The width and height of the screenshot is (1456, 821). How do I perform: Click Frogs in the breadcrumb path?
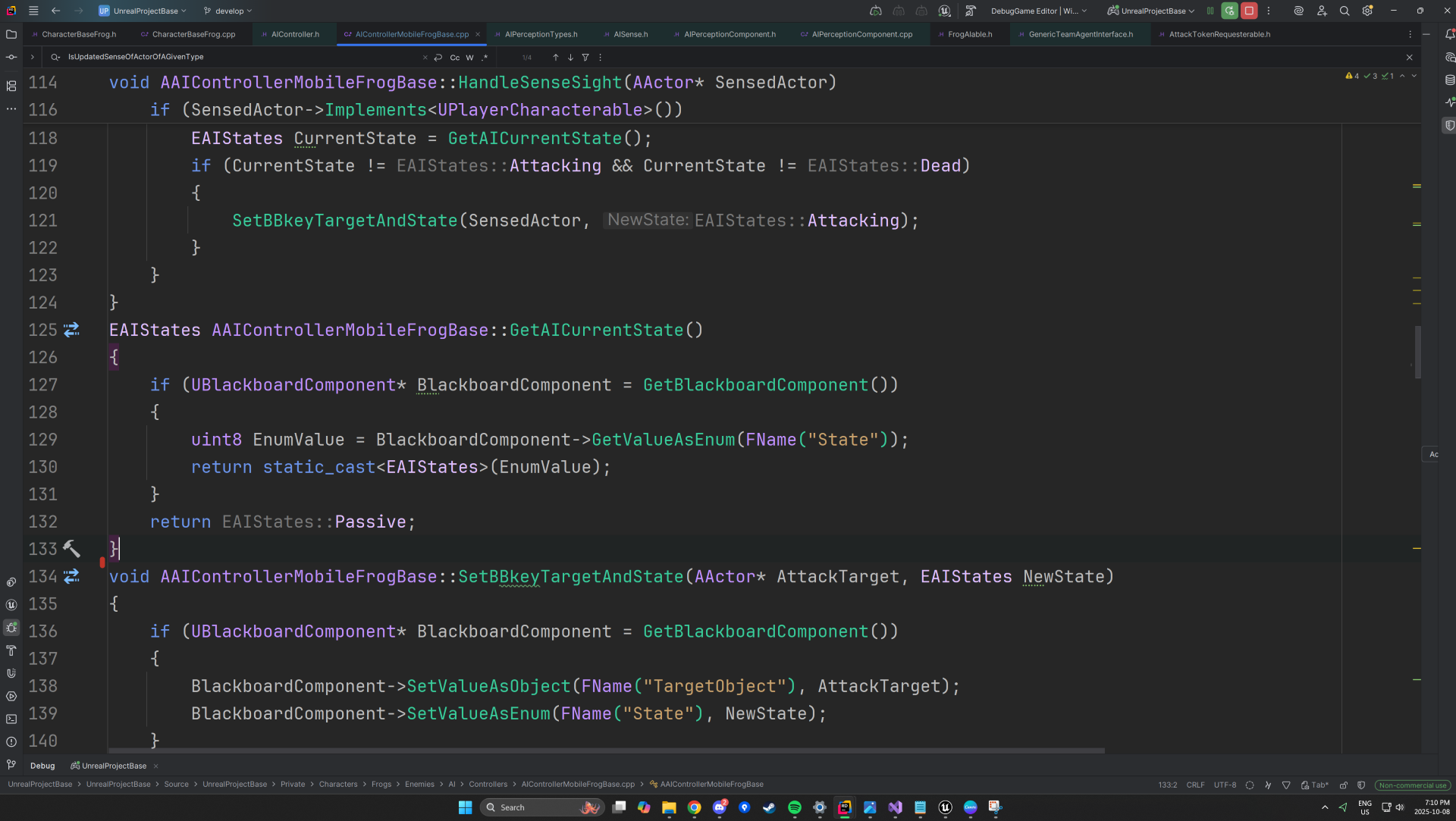pos(381,785)
